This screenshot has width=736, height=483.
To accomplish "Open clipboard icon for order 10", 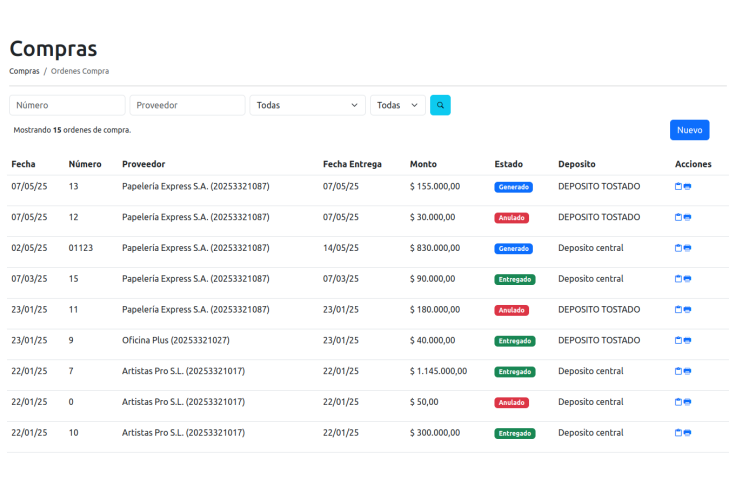I will [x=678, y=433].
